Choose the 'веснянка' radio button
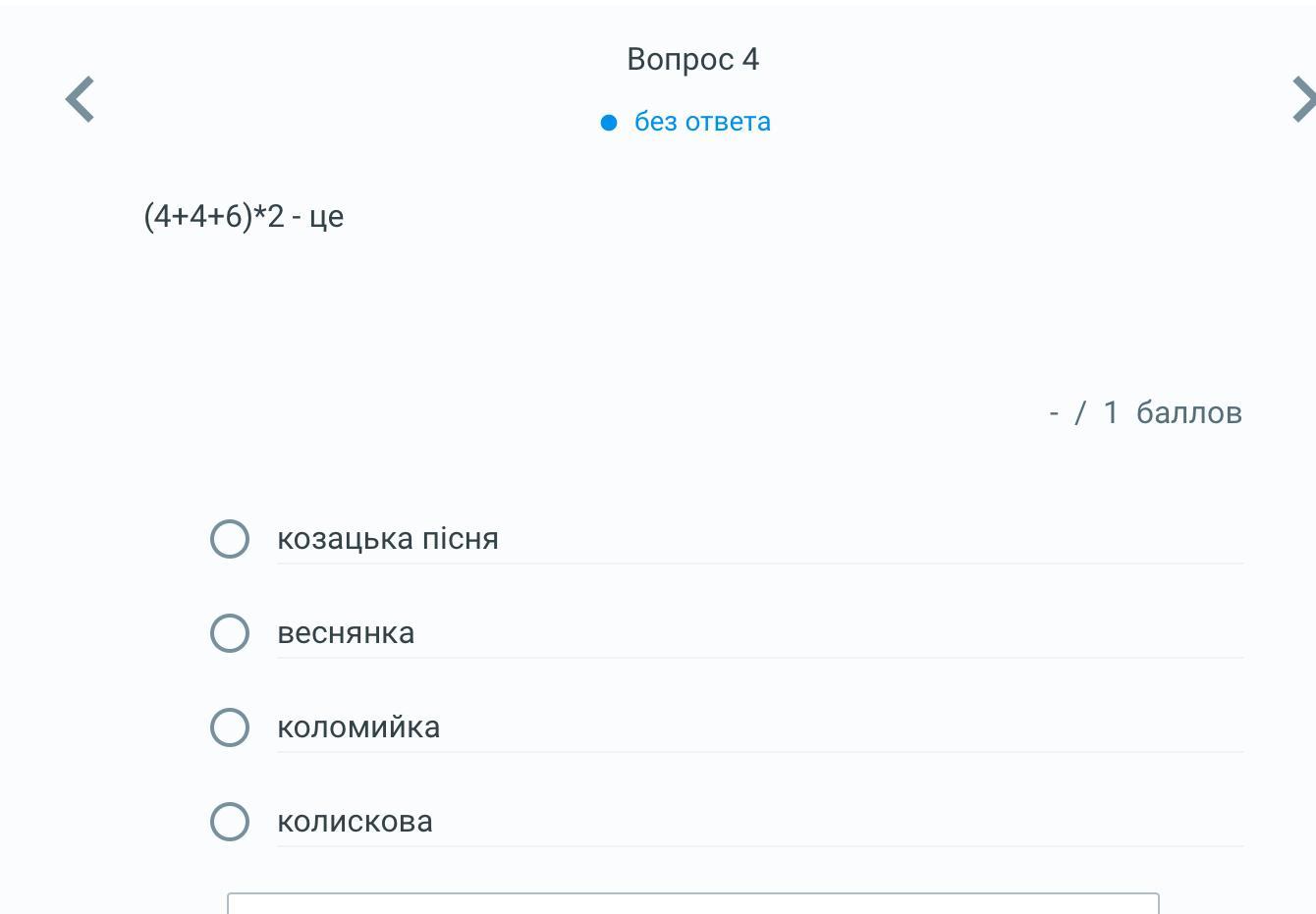Viewport: 1316px width, 914px height. (230, 633)
